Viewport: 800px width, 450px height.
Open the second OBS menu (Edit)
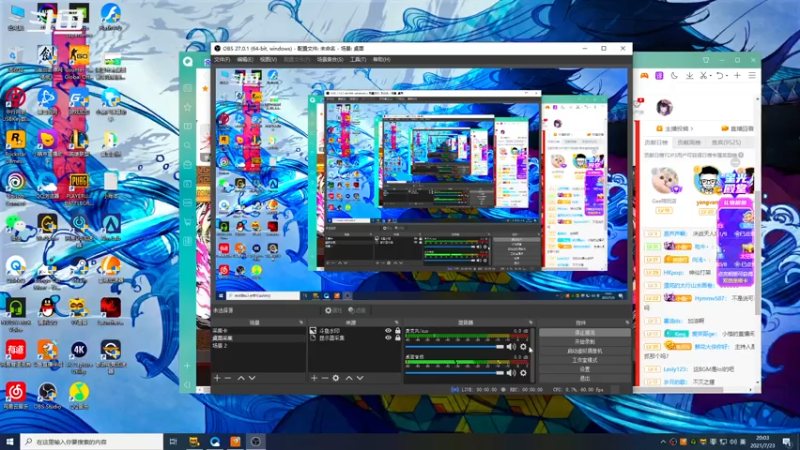tap(245, 60)
